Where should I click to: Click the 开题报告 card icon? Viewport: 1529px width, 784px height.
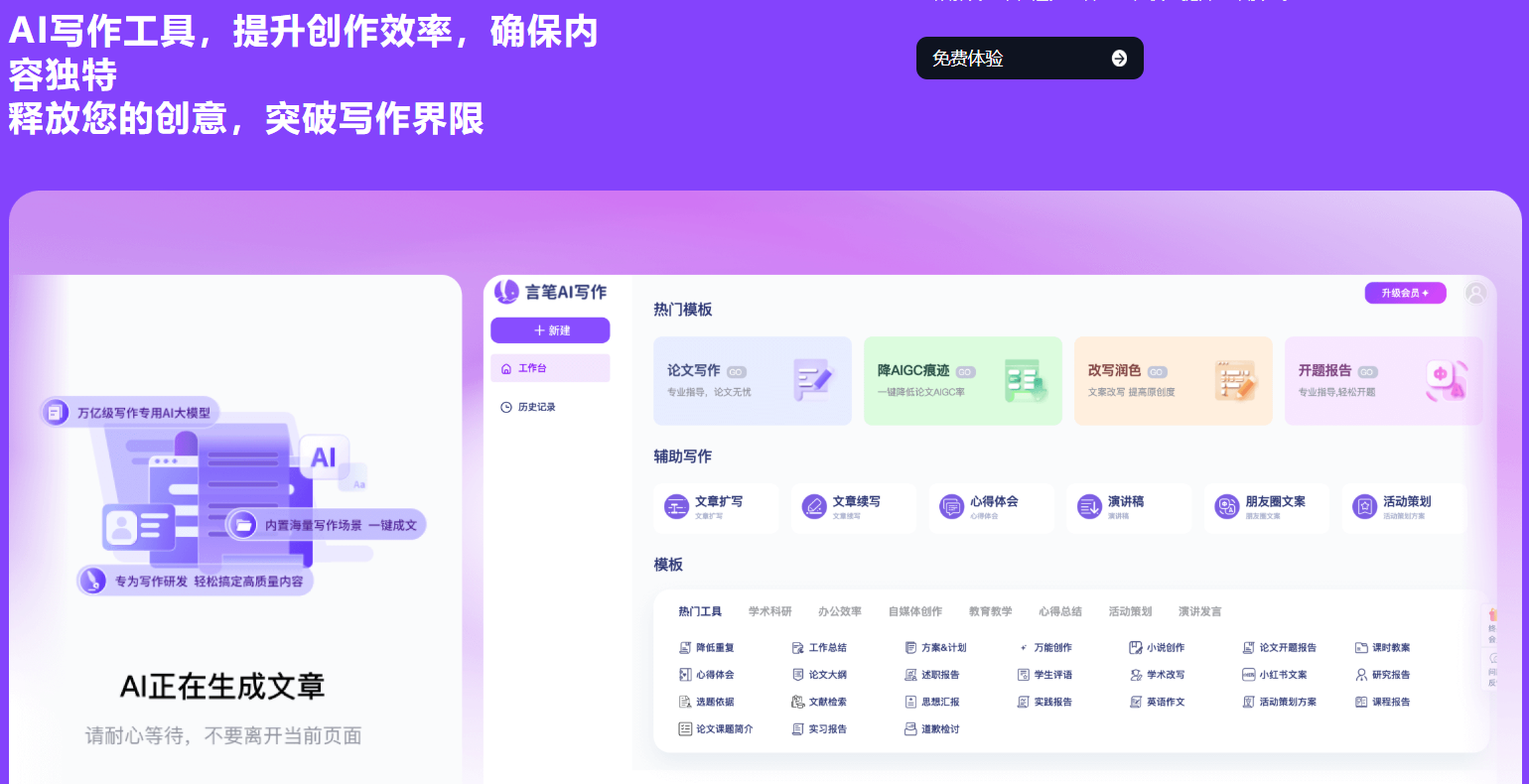(x=1446, y=380)
